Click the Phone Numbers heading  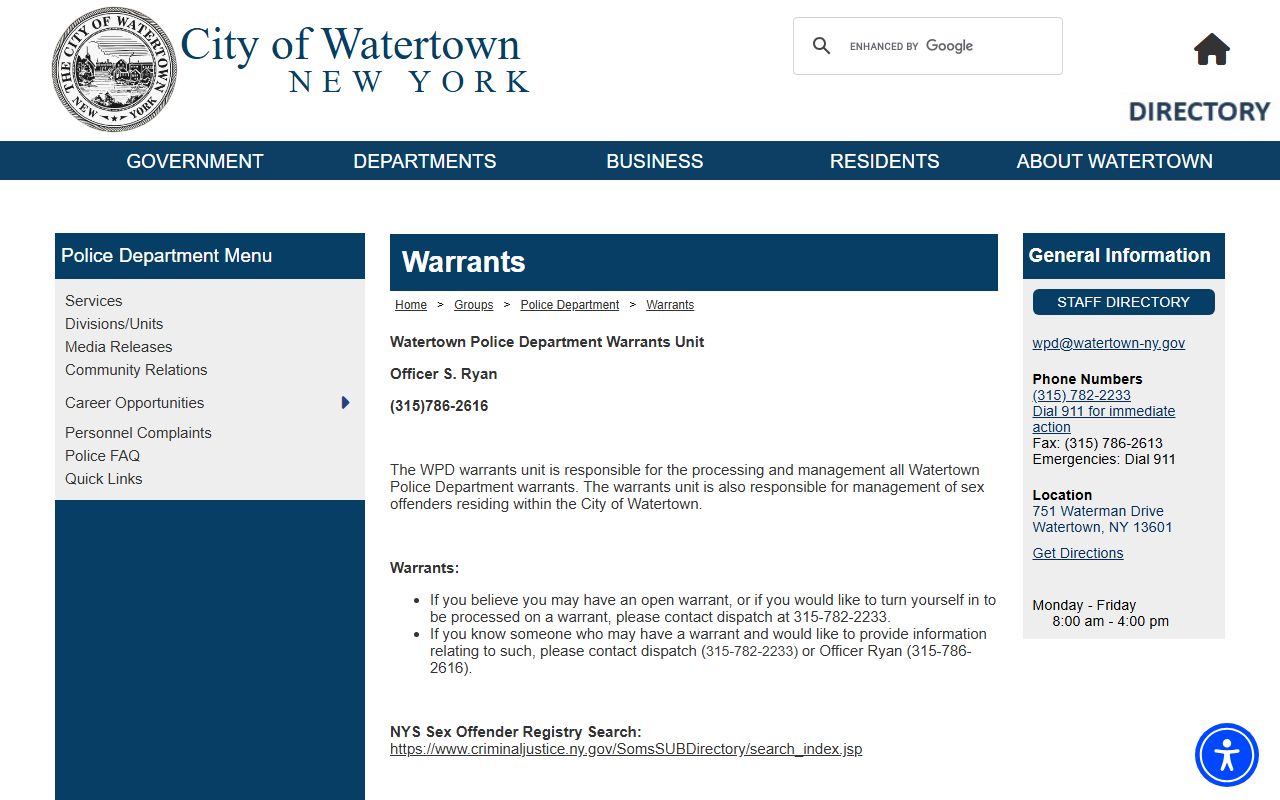pos(1088,379)
